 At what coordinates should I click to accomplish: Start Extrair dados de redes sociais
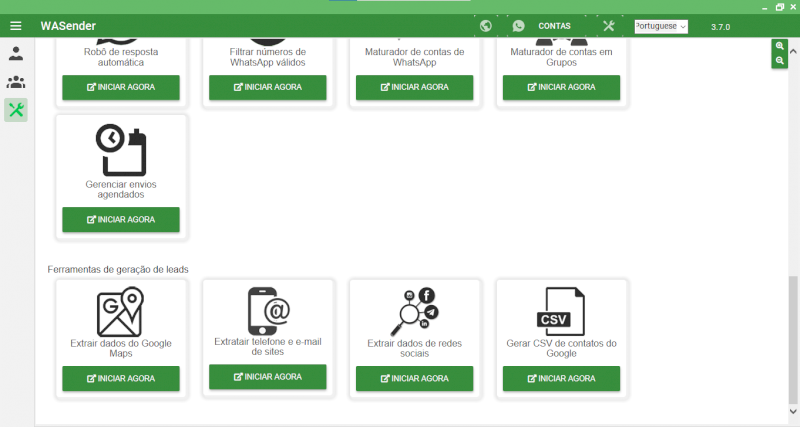[415, 379]
